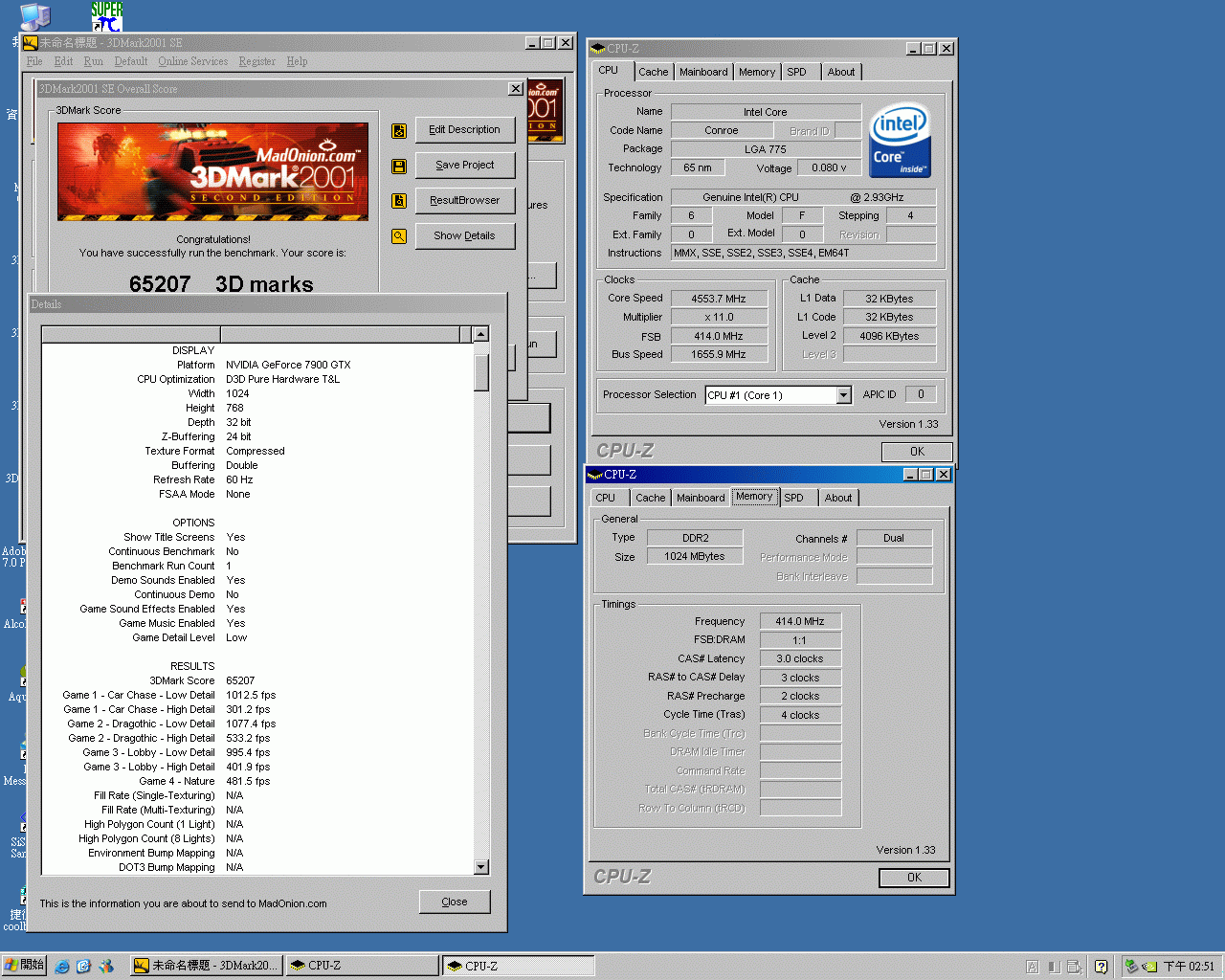
Task: Open the Online Services menu
Action: [193, 61]
